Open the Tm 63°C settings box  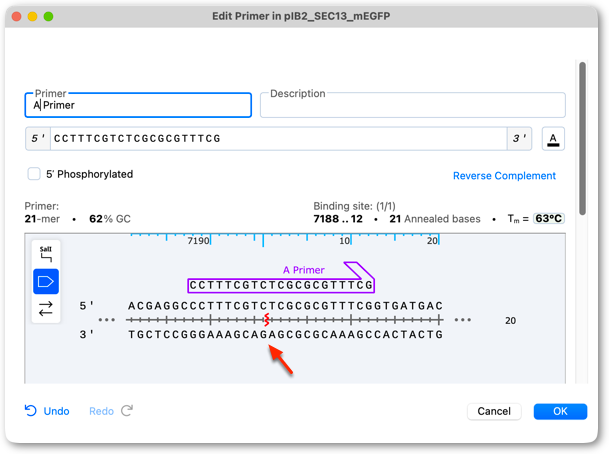(x=548, y=219)
